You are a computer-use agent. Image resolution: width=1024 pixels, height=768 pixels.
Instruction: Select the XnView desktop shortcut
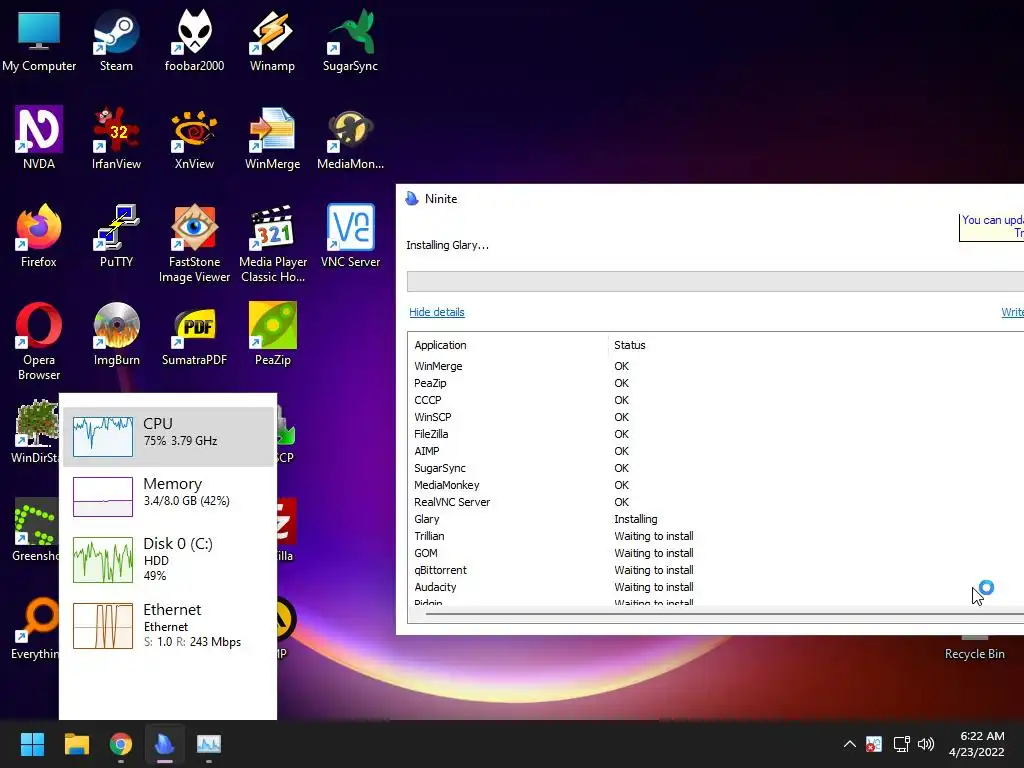click(x=194, y=138)
